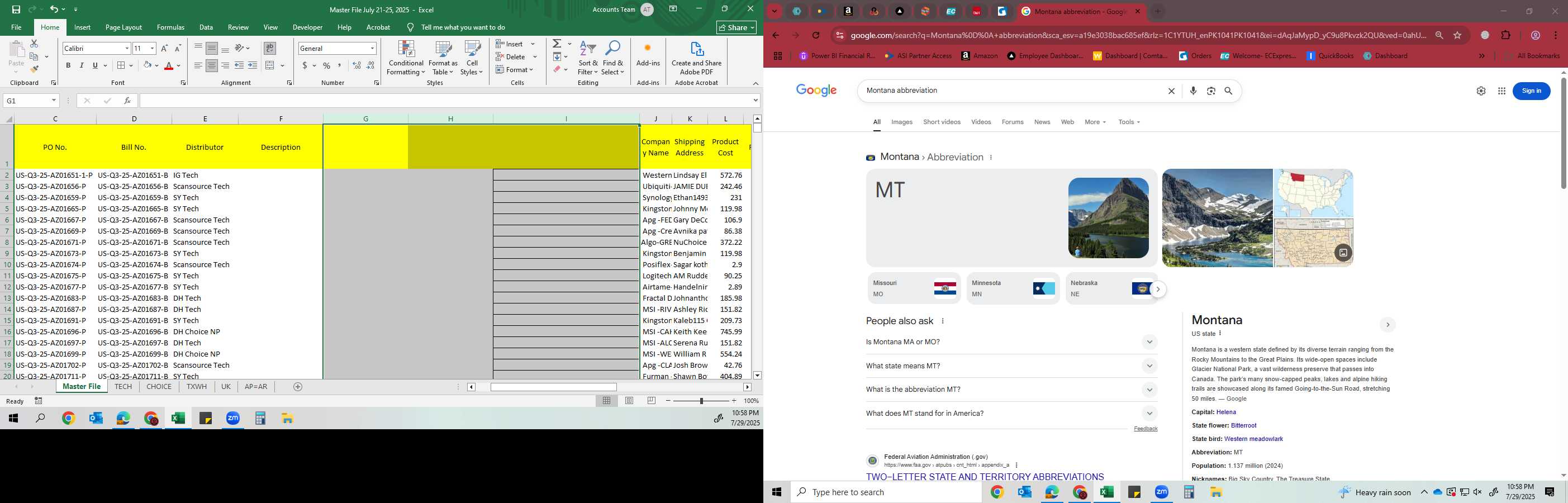Screen dimensions: 1568x503
Task: Toggle Italic formatting in Excel
Action: [82, 65]
